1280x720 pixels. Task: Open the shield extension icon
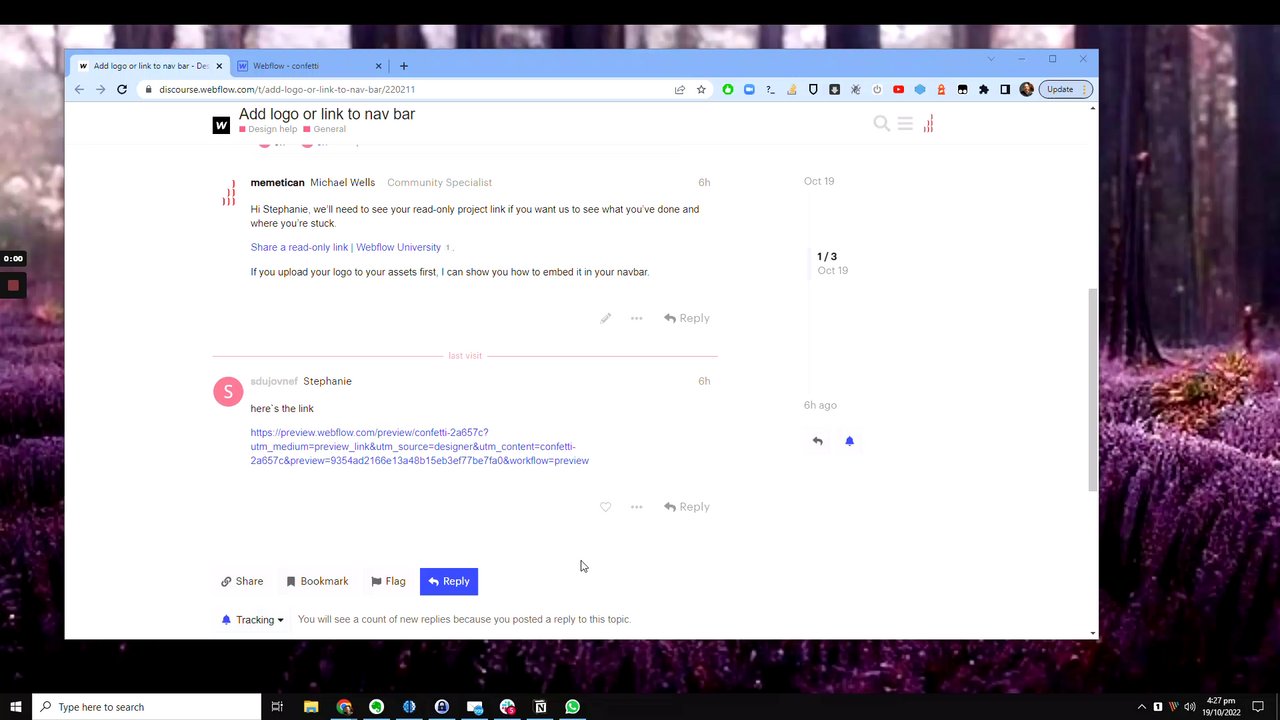pos(813,89)
